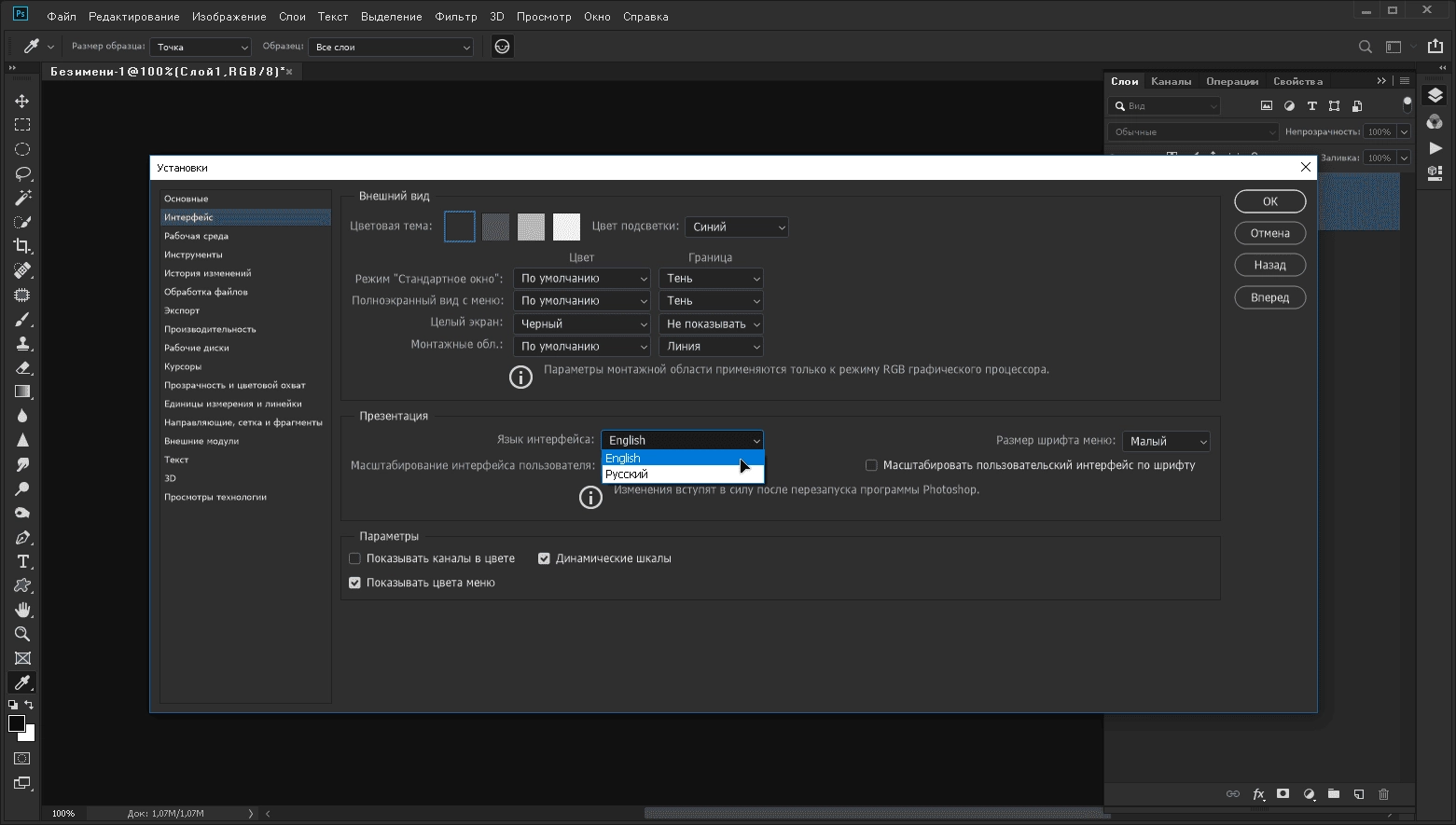Select the Gradient tool
This screenshot has height=825, width=1456.
point(22,392)
